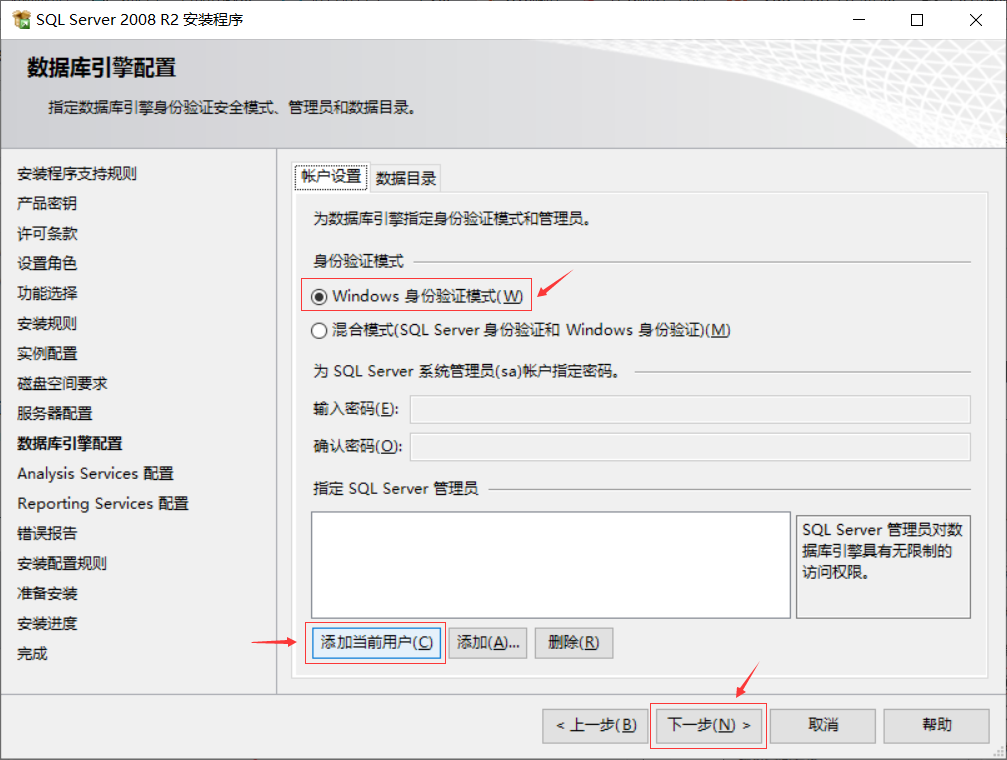The image size is (1007, 760).
Task: Click the SQL Server administrators list box
Action: coord(551,565)
